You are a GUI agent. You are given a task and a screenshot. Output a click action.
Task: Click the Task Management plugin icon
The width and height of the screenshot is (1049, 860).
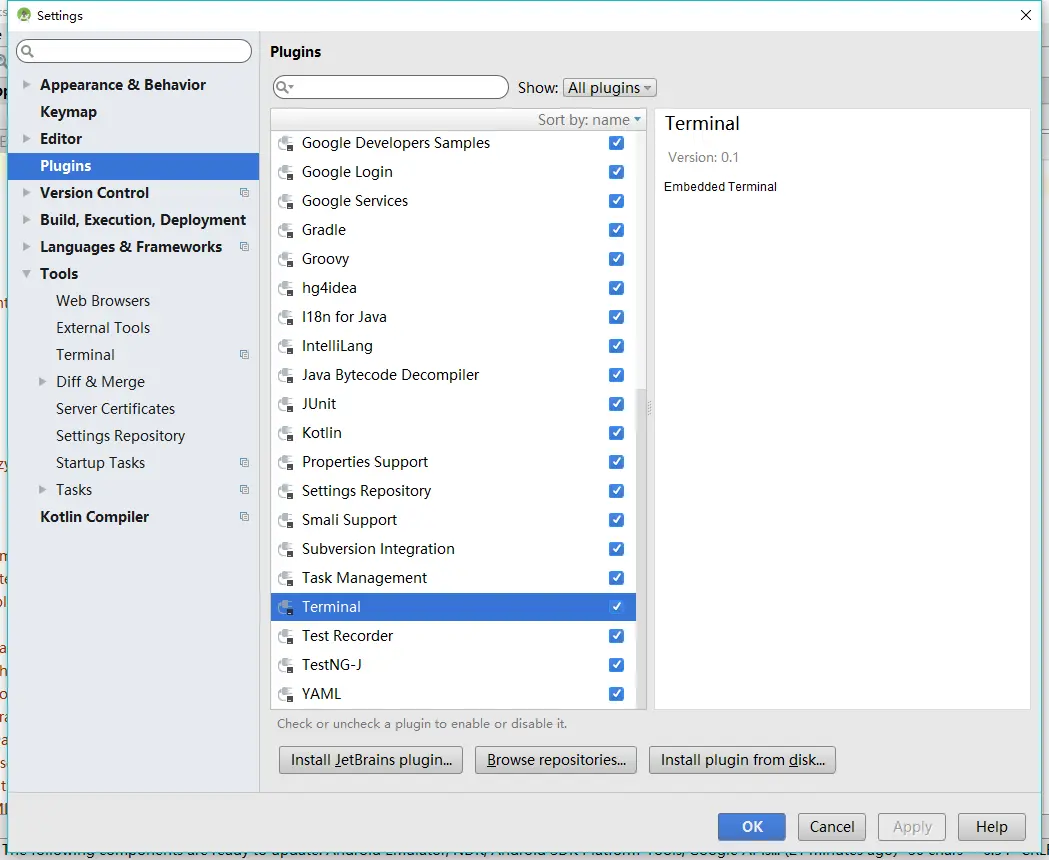pyautogui.click(x=286, y=578)
